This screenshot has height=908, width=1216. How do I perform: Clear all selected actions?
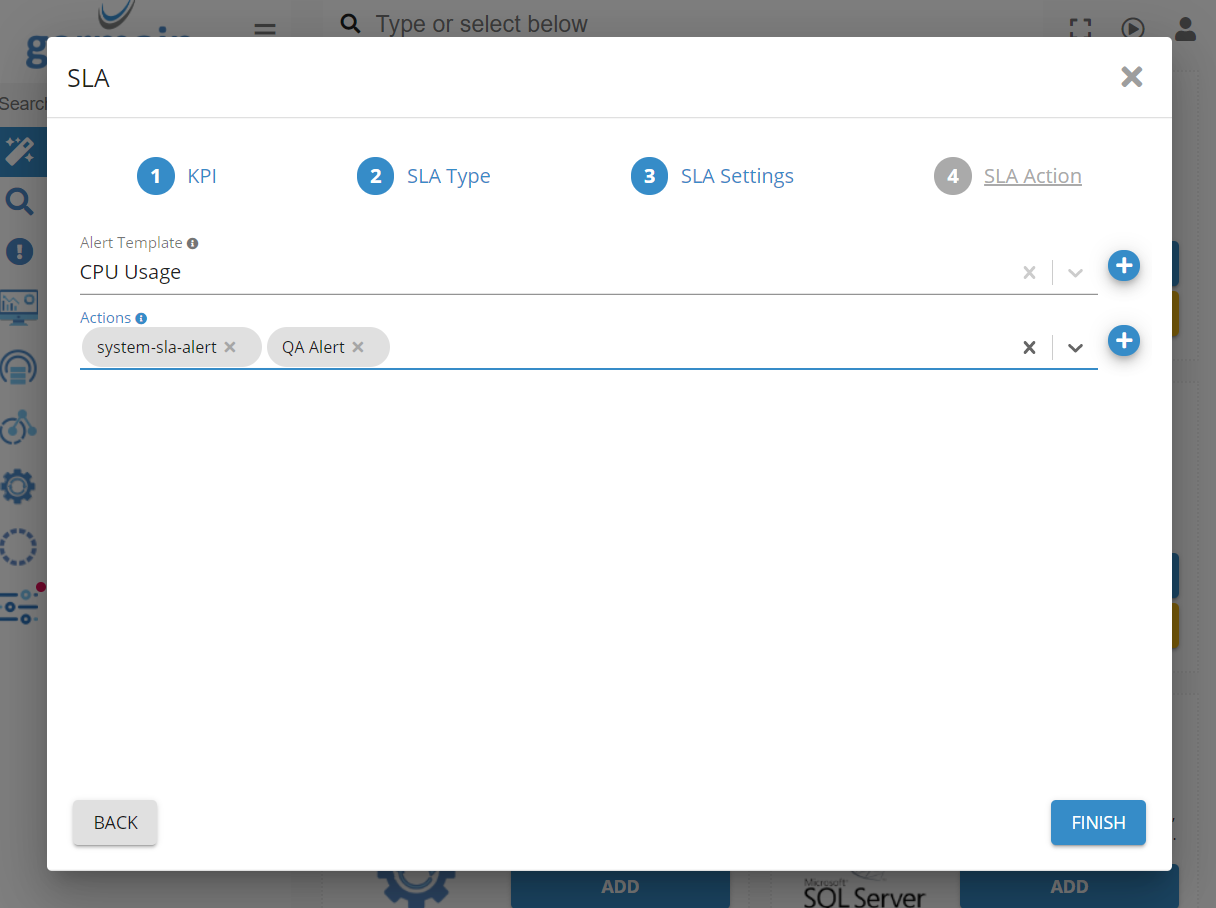1029,347
